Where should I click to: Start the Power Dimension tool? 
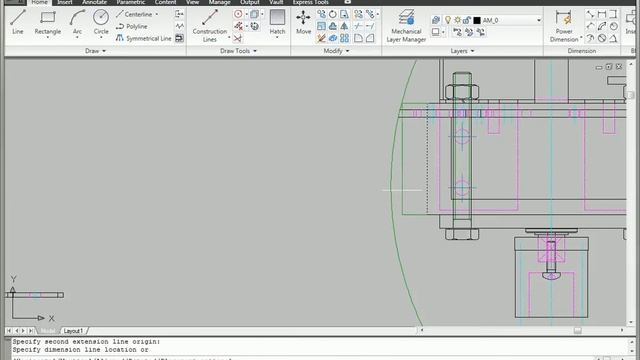(564, 25)
